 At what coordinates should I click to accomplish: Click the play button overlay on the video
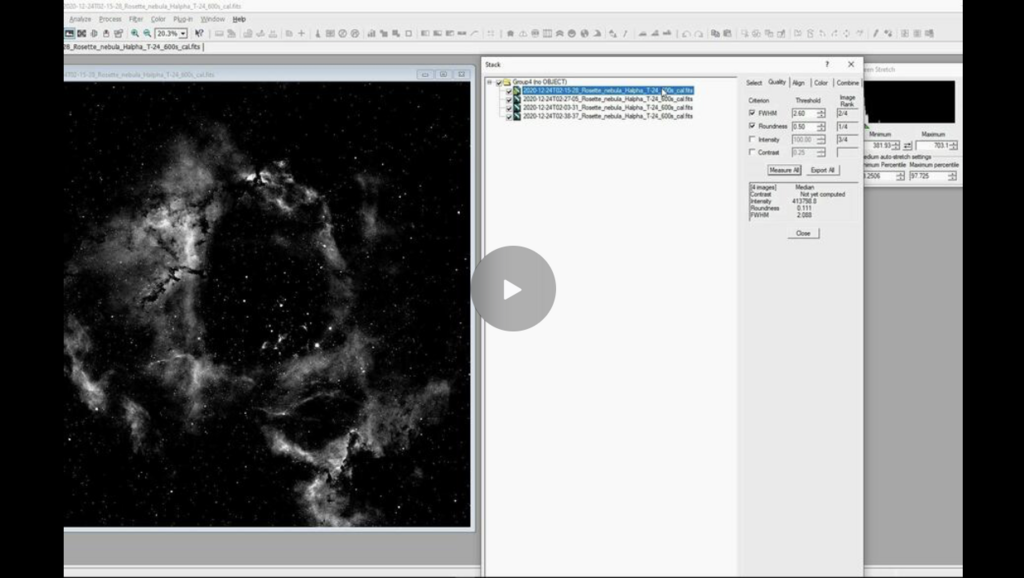(x=513, y=289)
